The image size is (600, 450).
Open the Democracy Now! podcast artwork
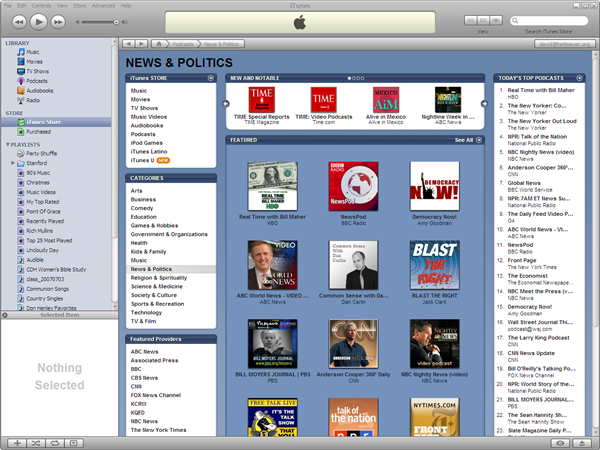(434, 186)
